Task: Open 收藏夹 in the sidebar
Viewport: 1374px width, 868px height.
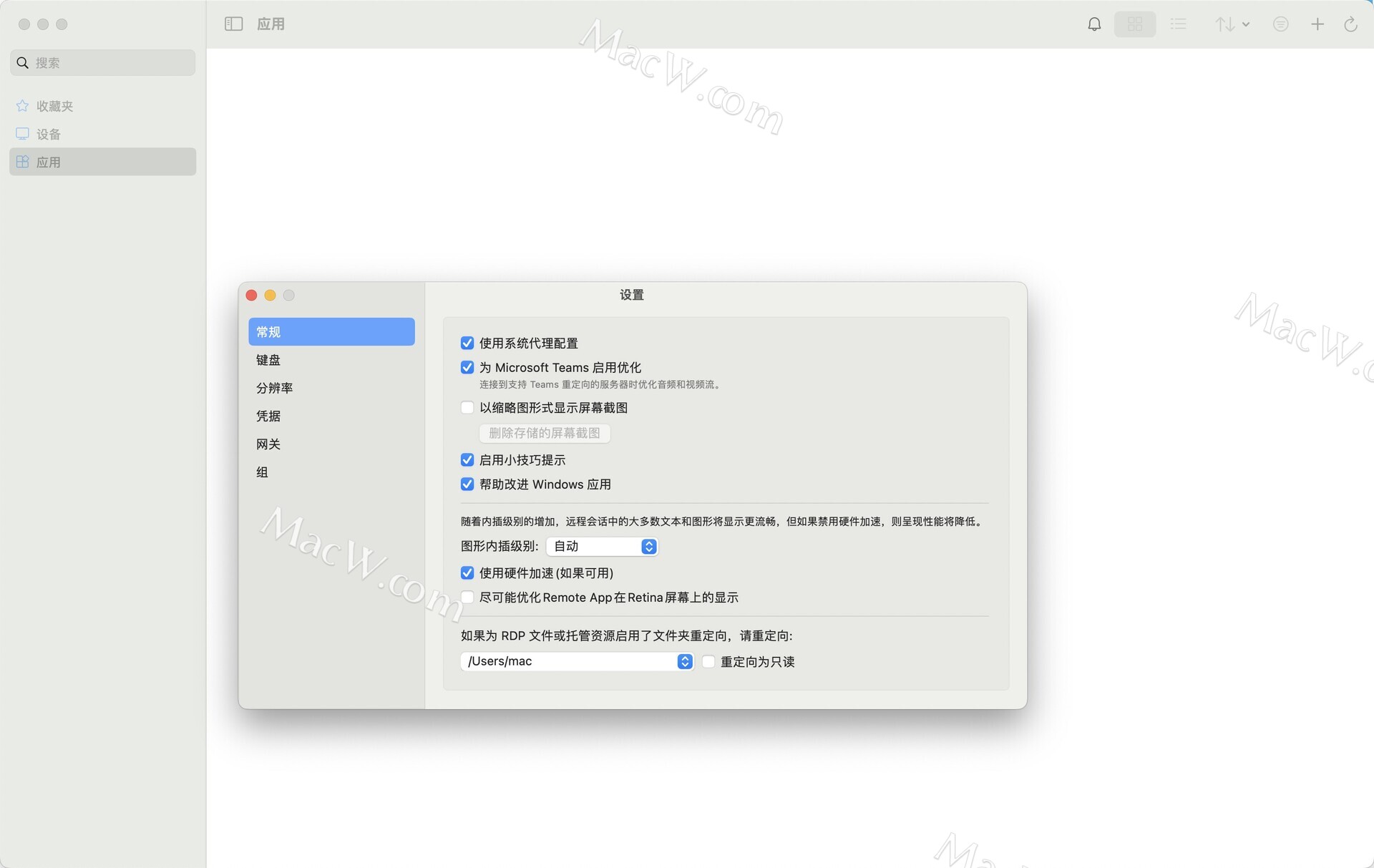Action: [x=102, y=106]
